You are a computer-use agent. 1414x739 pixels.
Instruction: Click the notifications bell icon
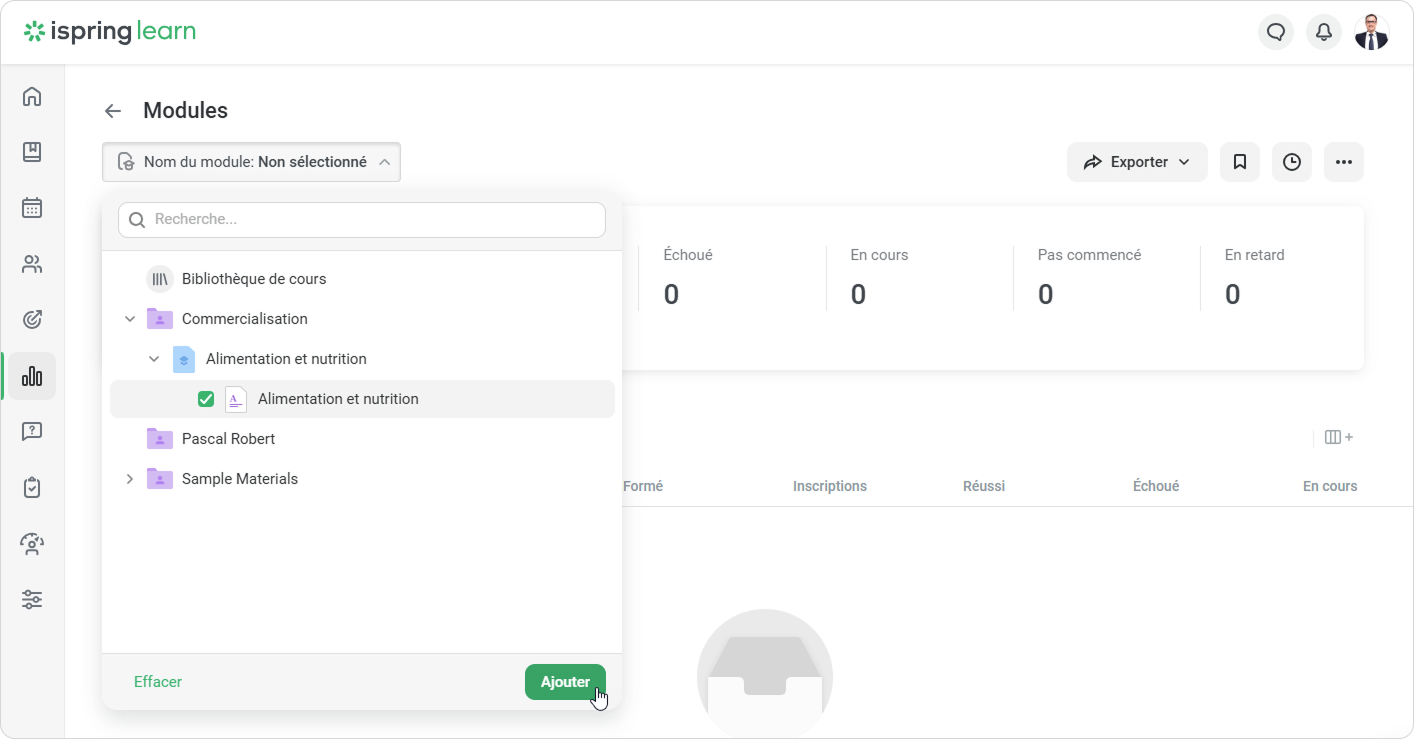click(x=1323, y=32)
